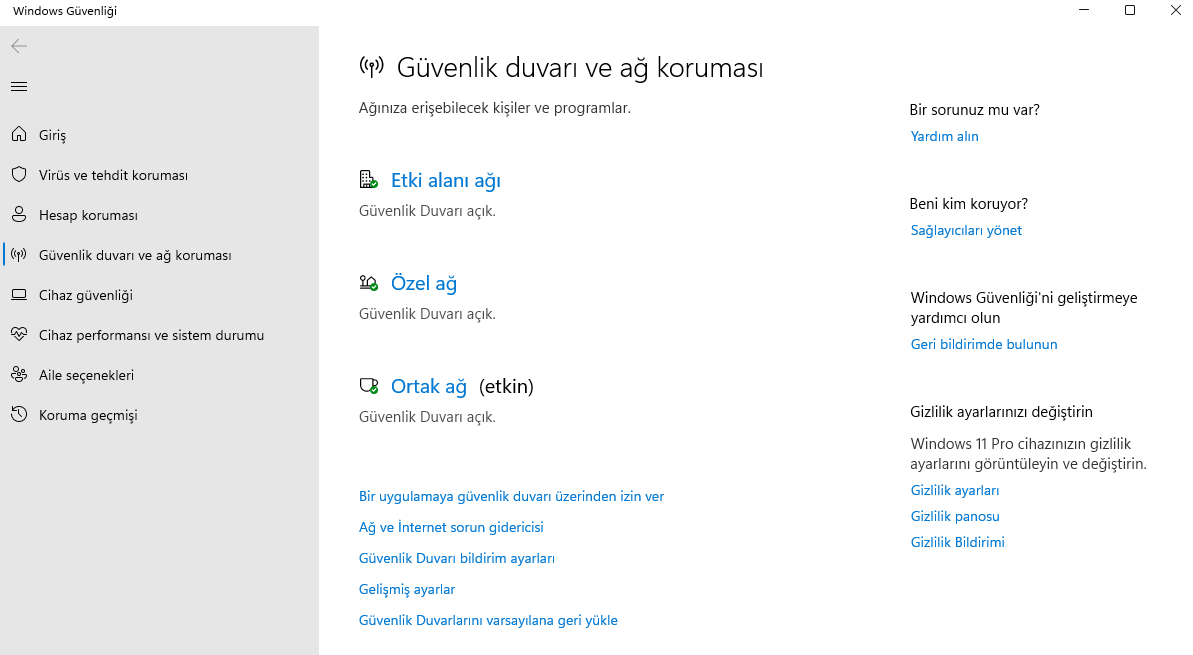Click the Etki alanı ağı network icon
The width and height of the screenshot is (1193, 655).
click(x=367, y=179)
